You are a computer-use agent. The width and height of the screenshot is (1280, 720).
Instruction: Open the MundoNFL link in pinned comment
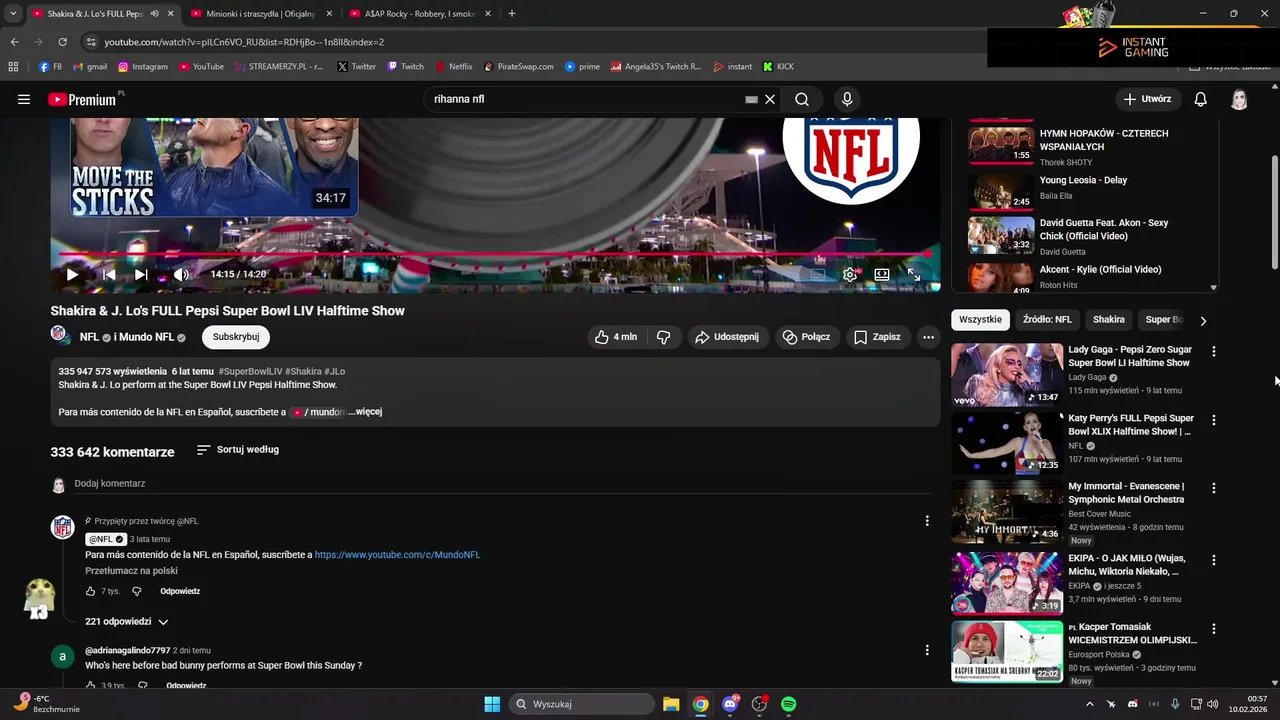(x=397, y=555)
